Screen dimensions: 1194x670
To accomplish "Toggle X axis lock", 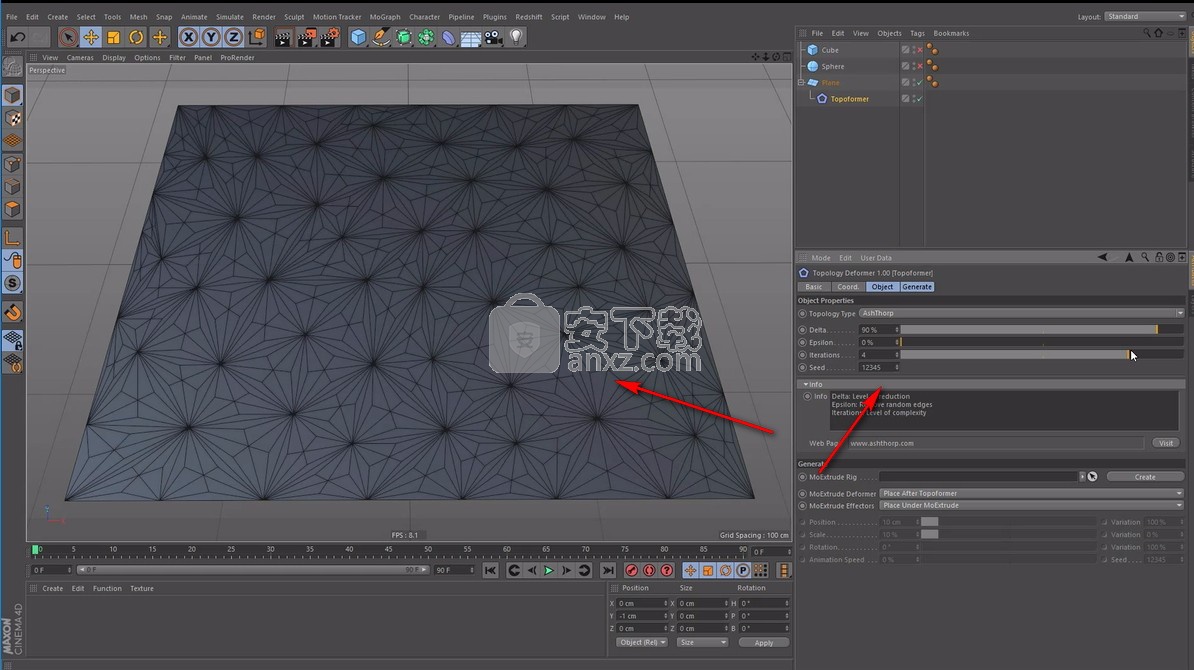I will (x=188, y=37).
